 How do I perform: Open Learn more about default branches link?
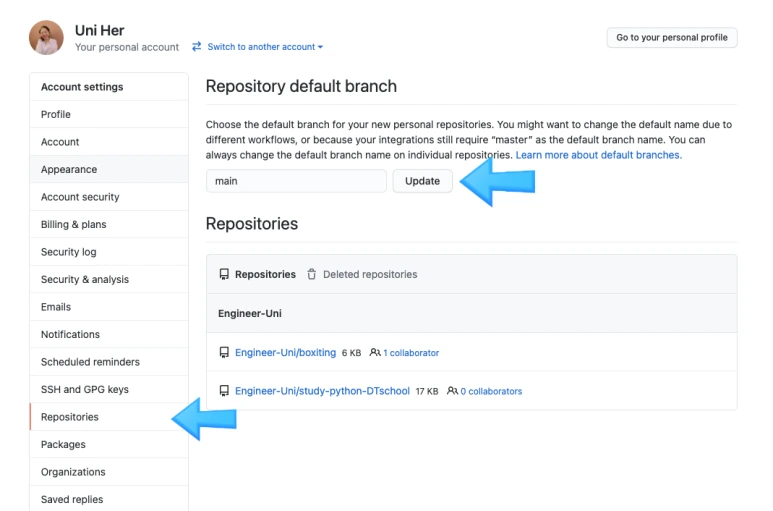tap(598, 155)
